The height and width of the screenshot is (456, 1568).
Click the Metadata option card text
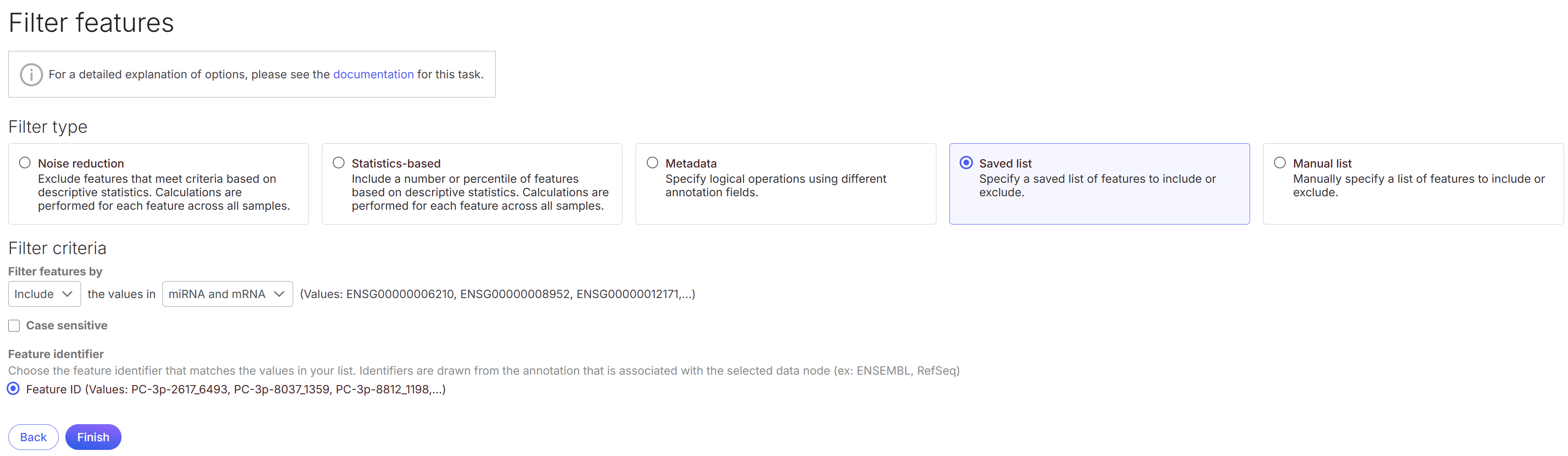tap(775, 185)
